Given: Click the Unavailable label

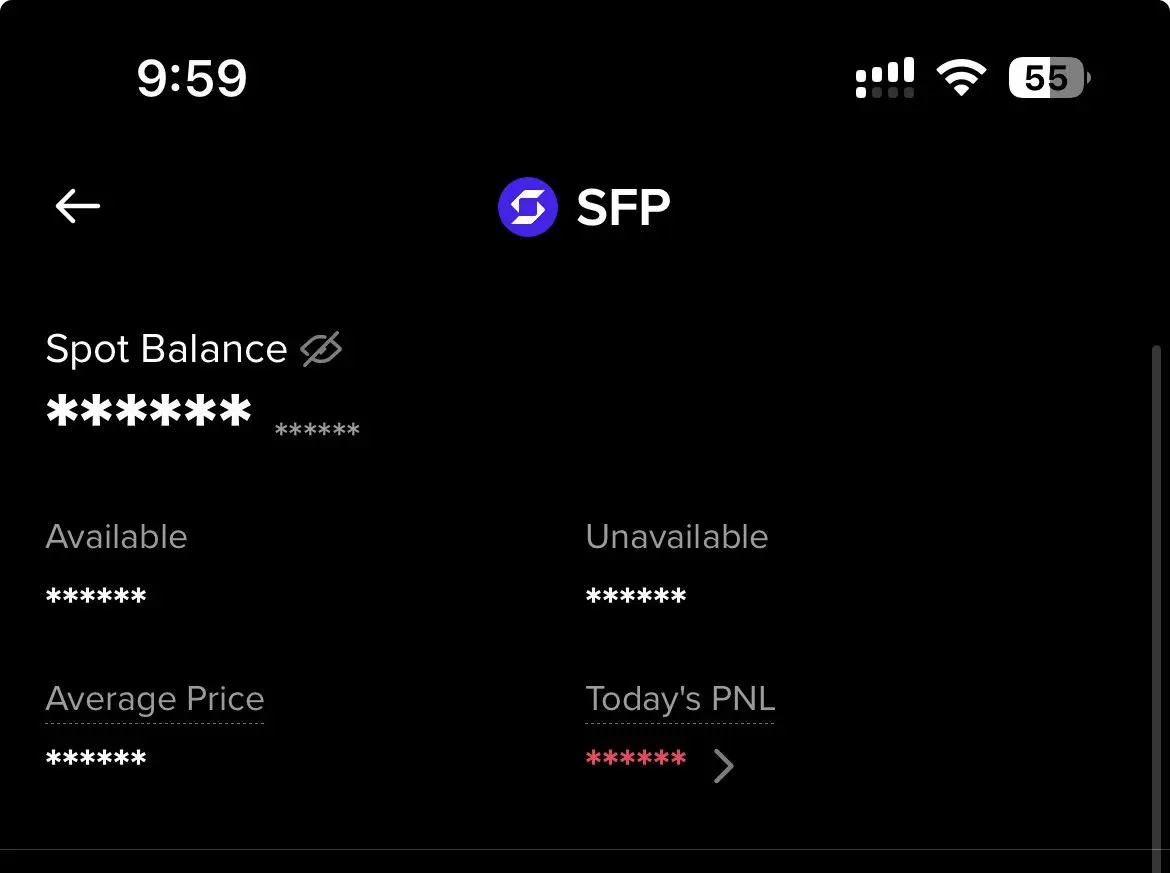Looking at the screenshot, I should [x=677, y=537].
